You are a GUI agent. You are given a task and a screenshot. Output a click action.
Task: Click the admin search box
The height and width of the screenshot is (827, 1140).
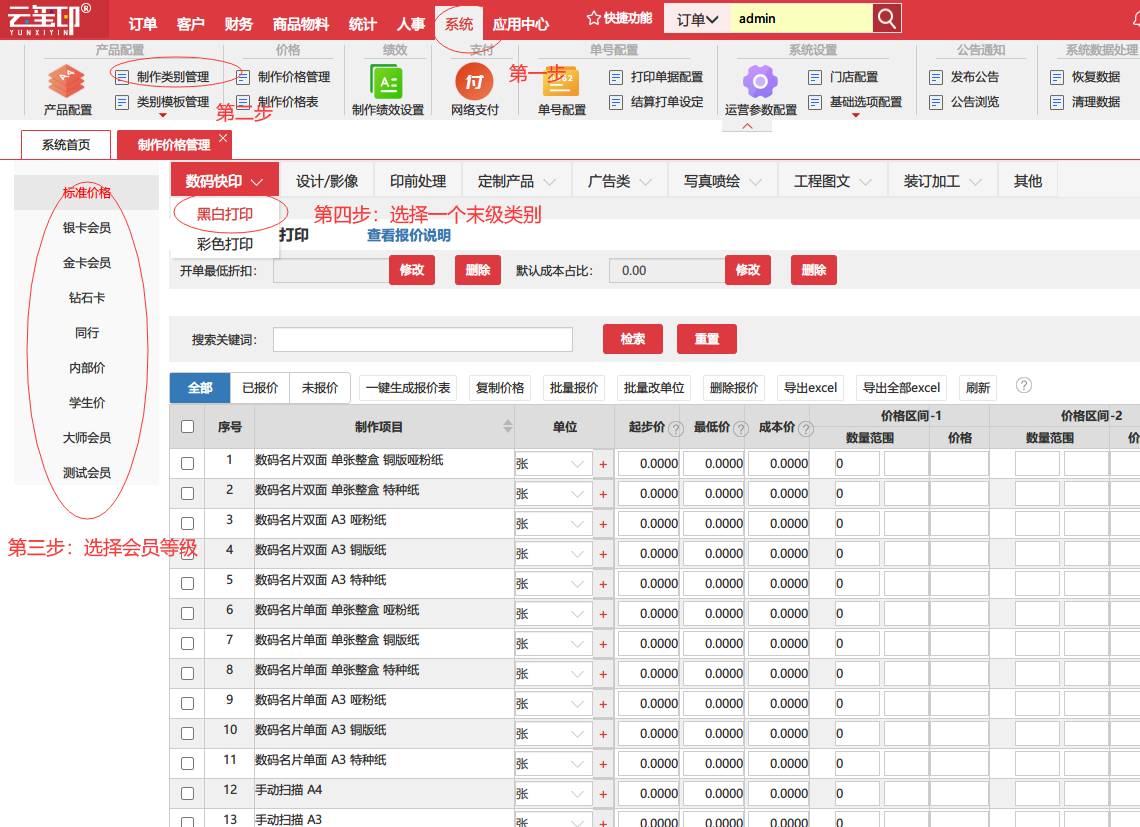801,19
